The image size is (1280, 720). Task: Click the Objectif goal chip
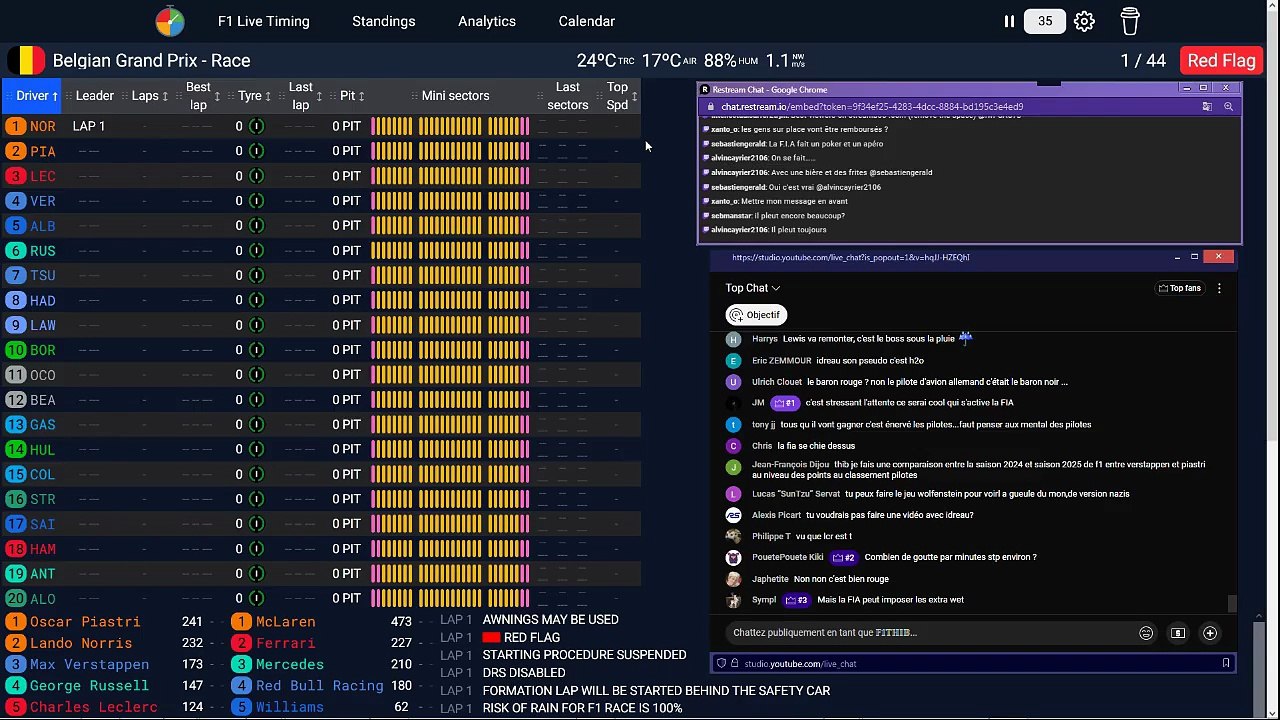[x=756, y=315]
